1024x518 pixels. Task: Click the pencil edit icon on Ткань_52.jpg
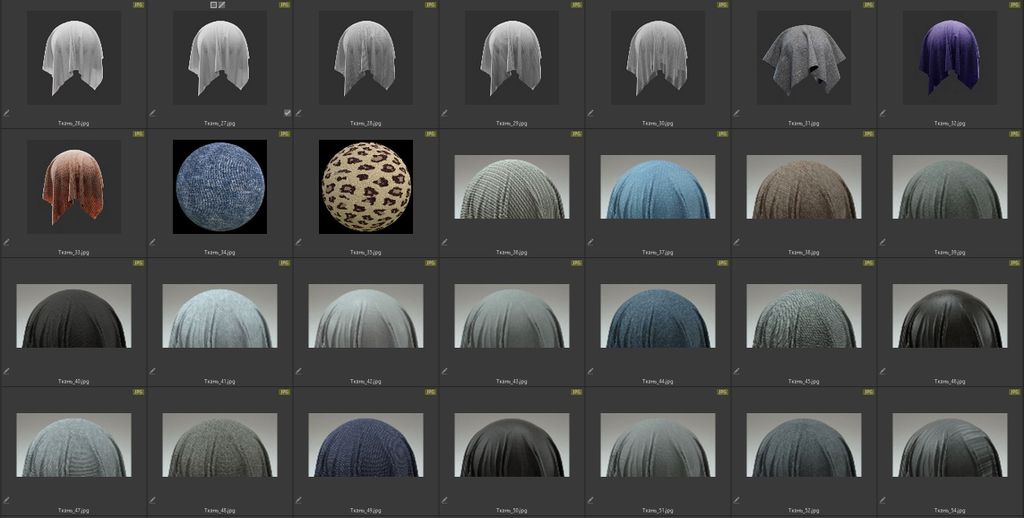(737, 500)
